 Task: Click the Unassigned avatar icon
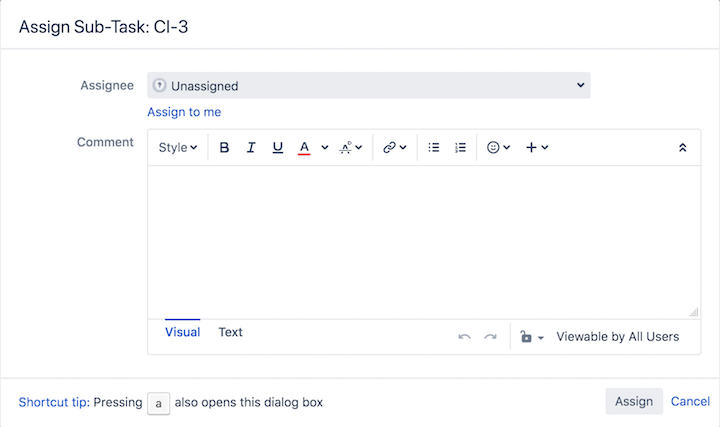point(159,85)
